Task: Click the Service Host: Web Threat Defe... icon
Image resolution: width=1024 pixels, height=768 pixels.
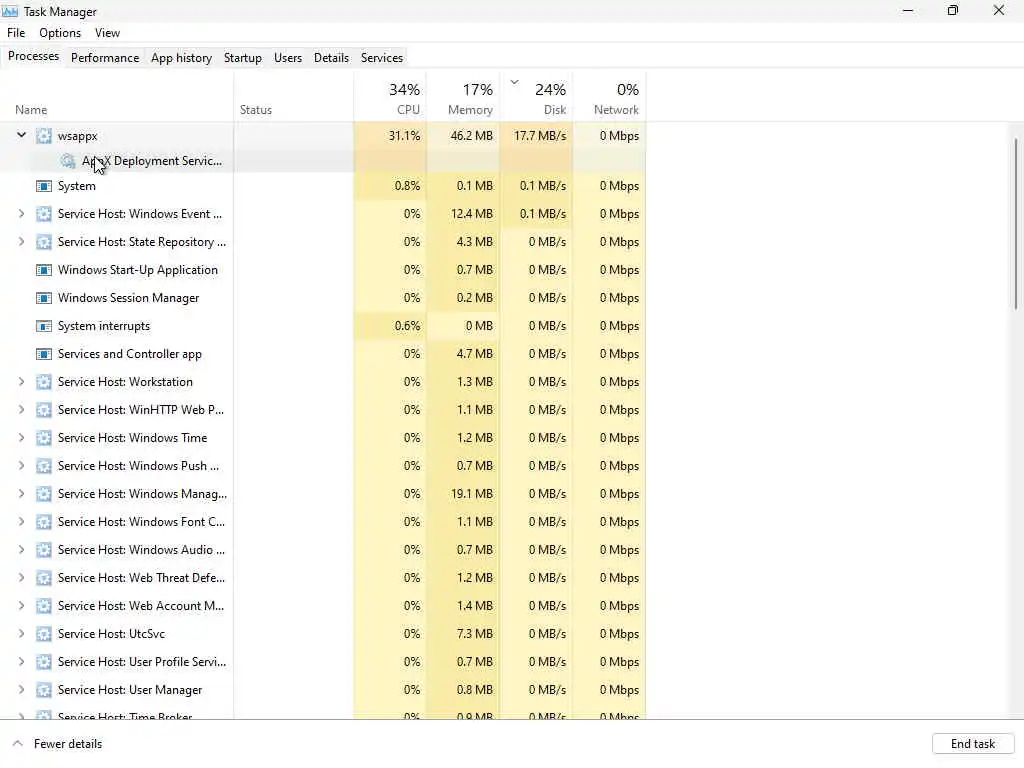Action: tap(44, 578)
